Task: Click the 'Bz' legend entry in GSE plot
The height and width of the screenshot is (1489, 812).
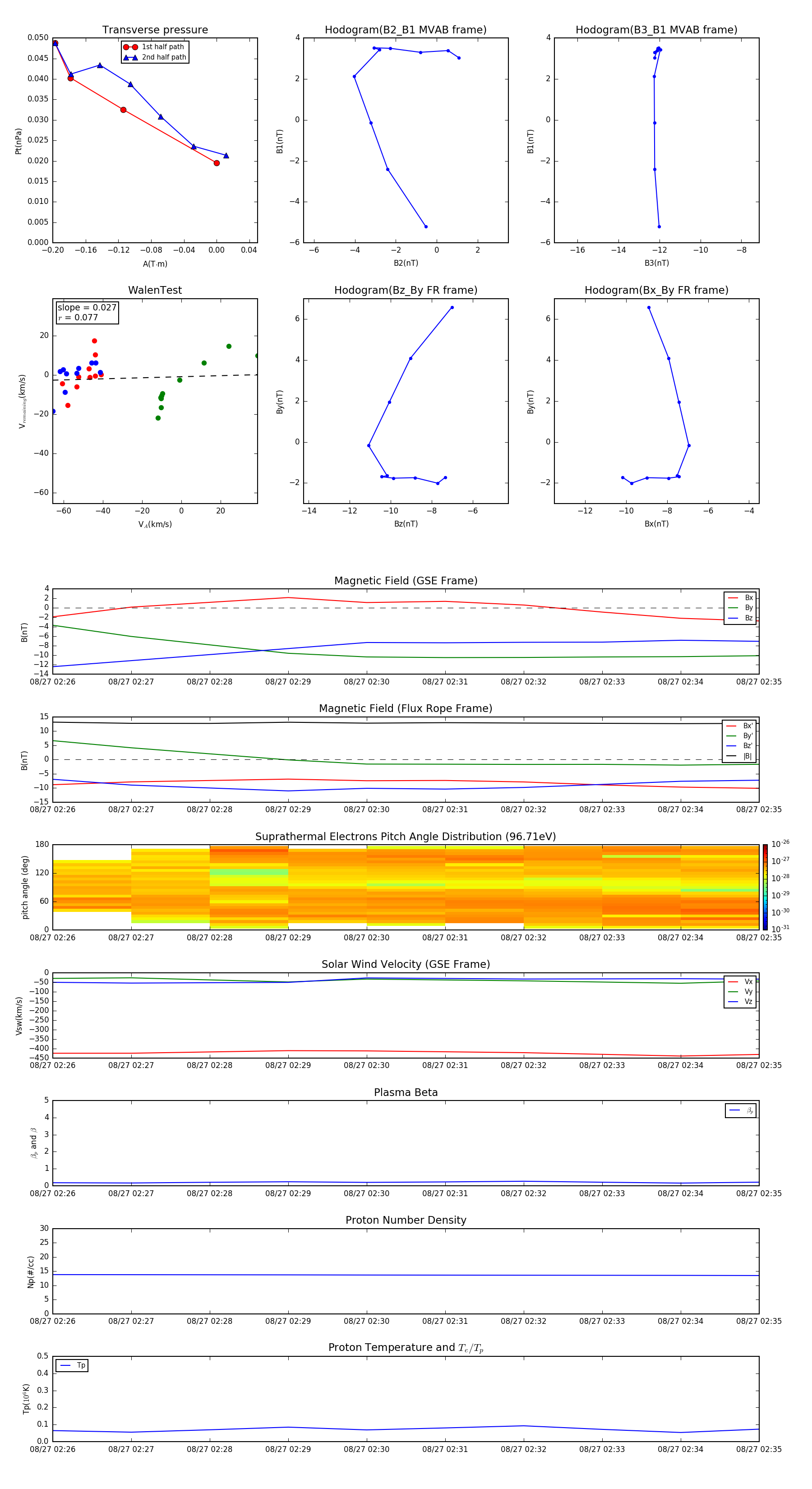Action: 740,618
